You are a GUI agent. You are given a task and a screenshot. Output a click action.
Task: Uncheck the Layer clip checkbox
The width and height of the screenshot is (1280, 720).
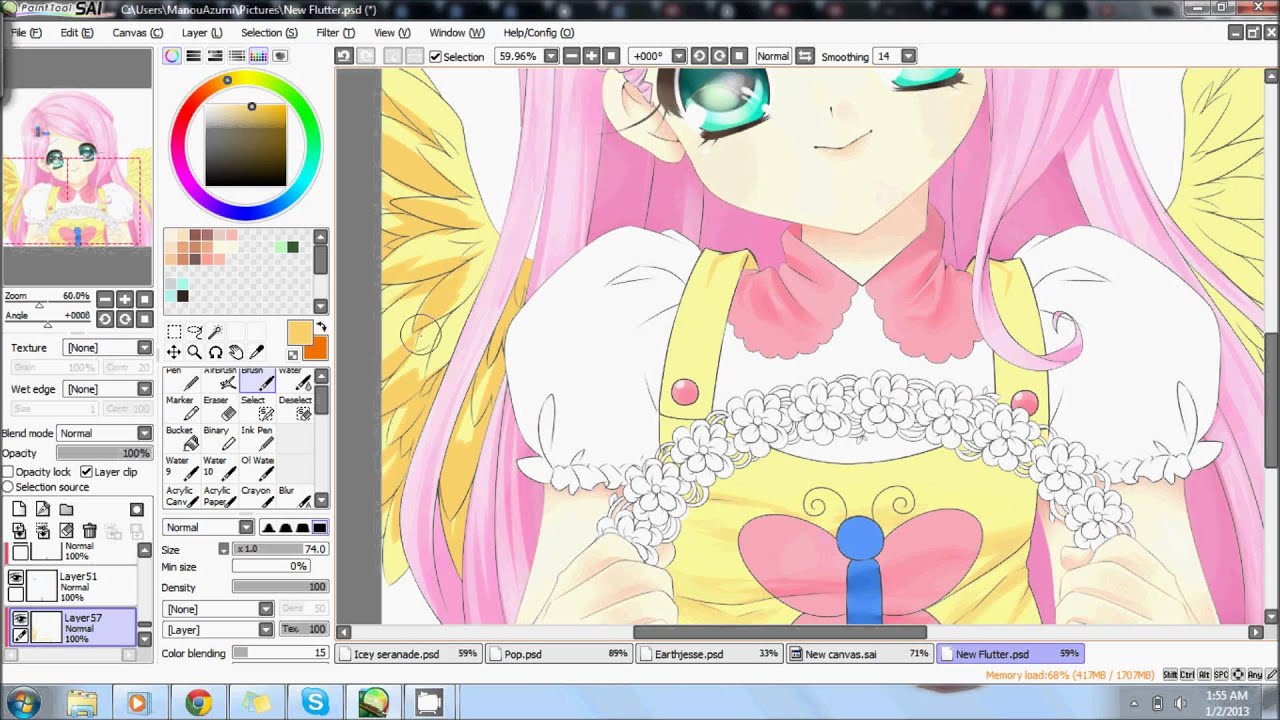pos(86,472)
